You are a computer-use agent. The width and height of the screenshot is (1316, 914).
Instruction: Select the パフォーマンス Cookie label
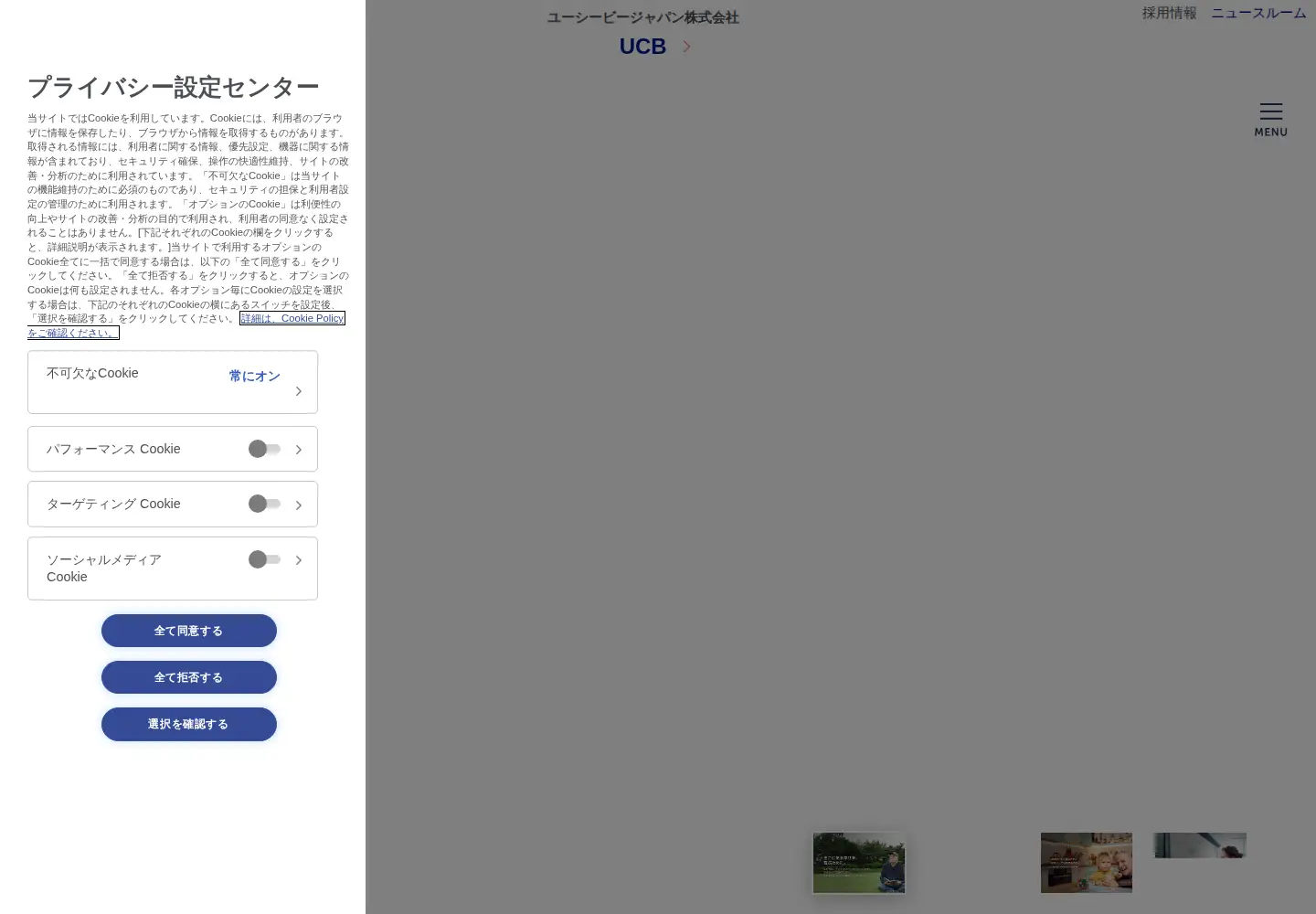(113, 449)
